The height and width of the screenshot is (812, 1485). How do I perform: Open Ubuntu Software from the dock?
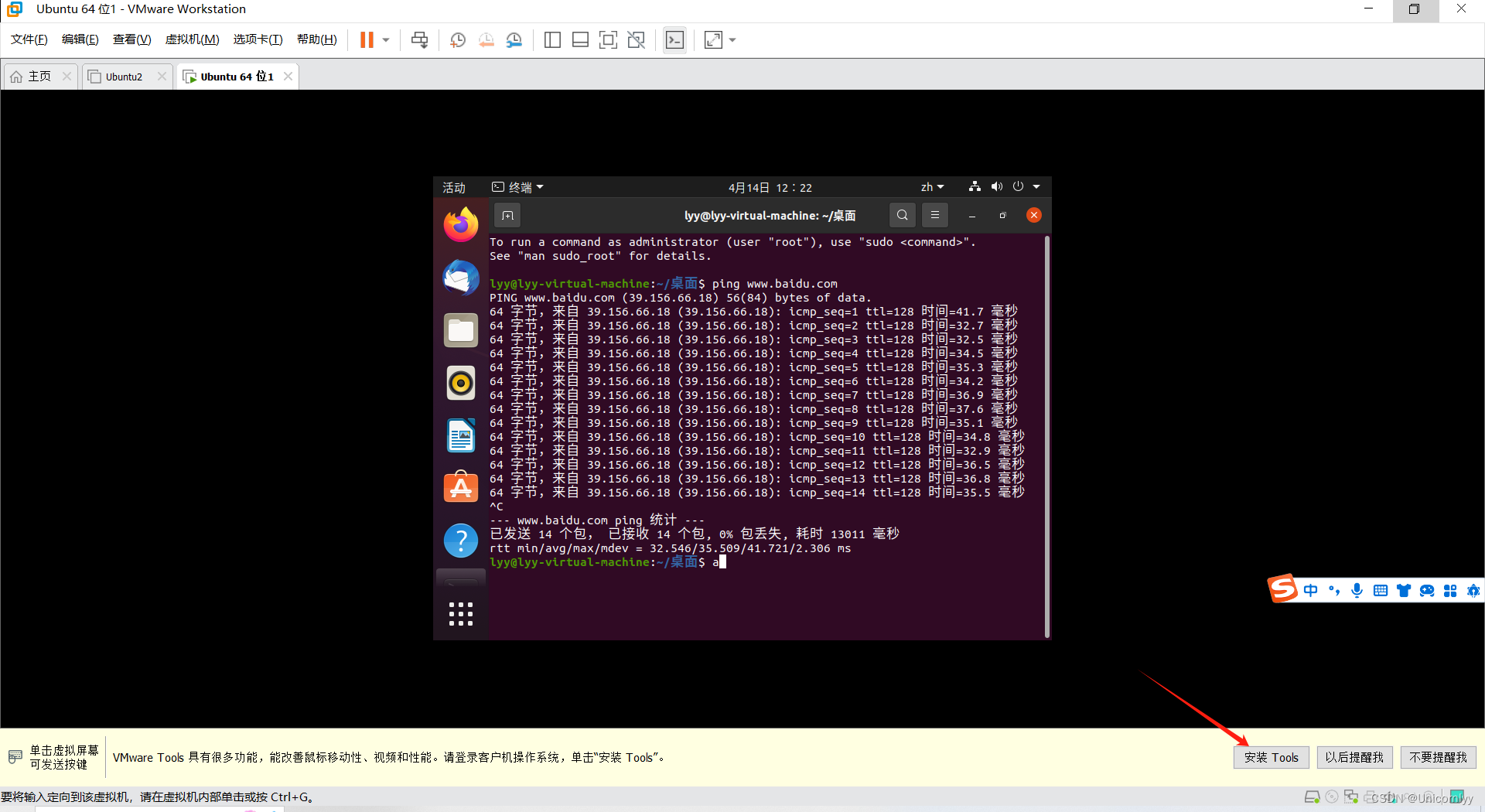(461, 488)
